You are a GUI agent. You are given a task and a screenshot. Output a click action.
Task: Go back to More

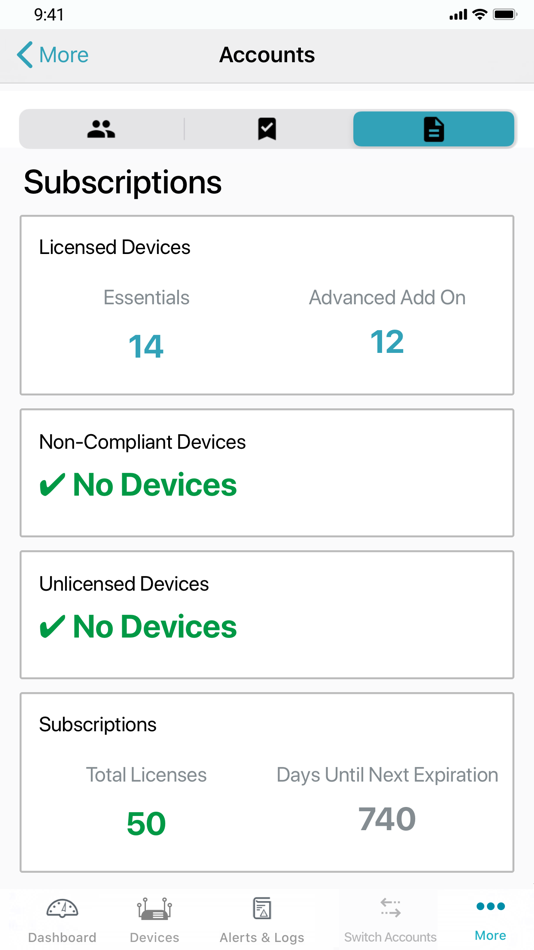click(x=53, y=55)
